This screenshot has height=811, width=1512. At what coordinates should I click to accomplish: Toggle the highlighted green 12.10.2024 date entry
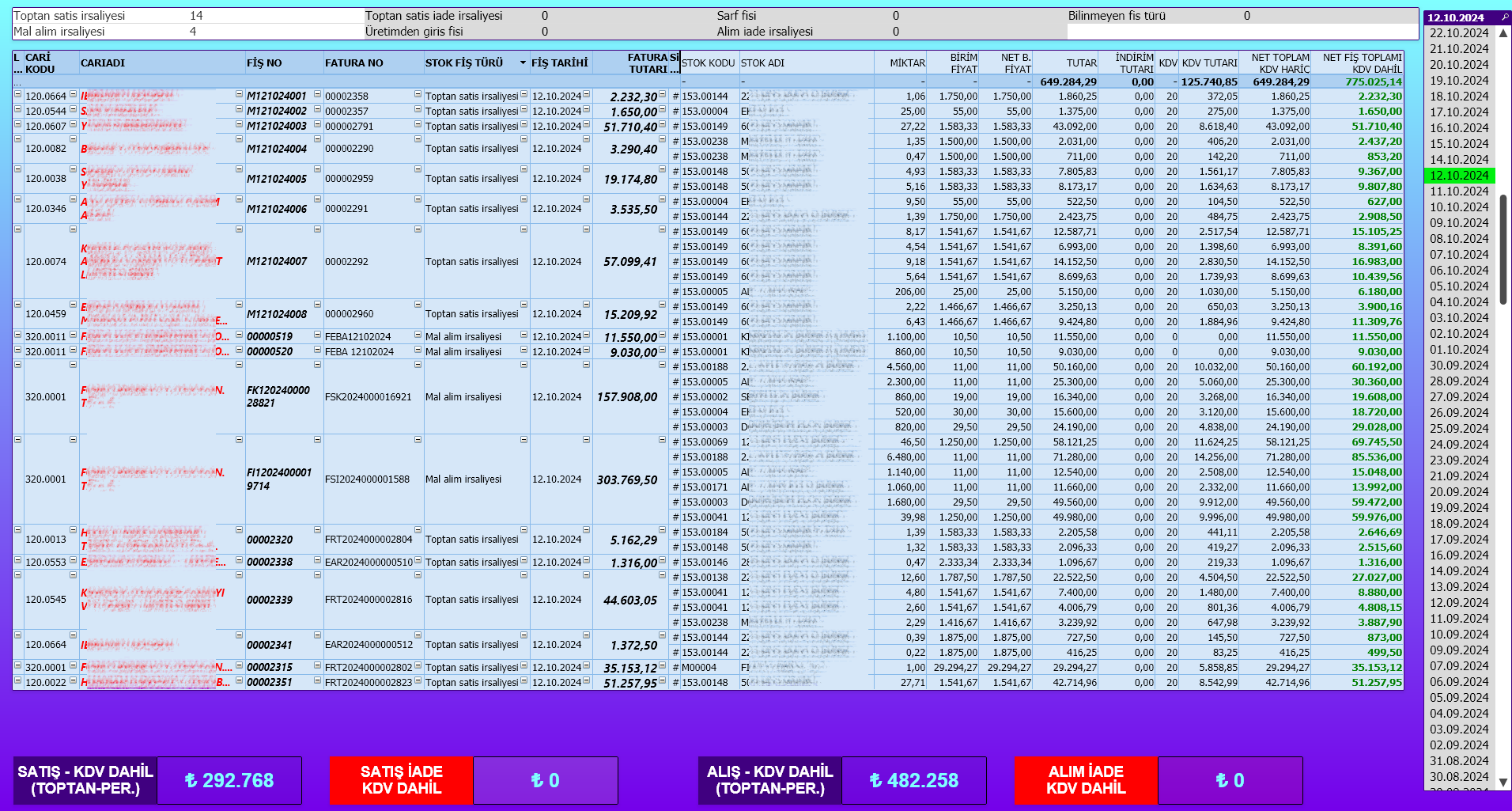1459,176
